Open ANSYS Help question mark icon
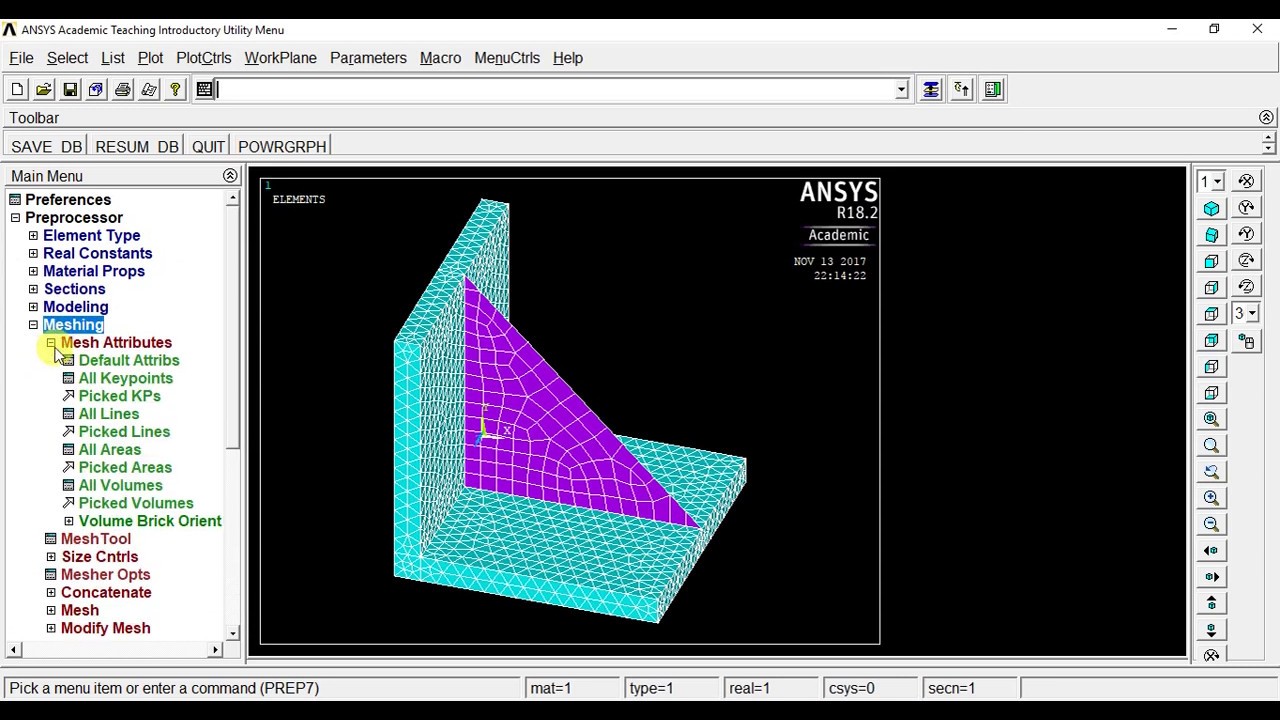 click(x=175, y=90)
